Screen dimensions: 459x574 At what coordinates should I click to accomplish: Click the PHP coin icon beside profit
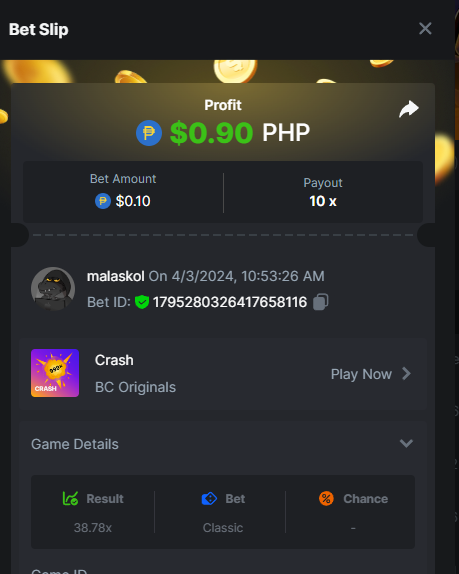(149, 133)
